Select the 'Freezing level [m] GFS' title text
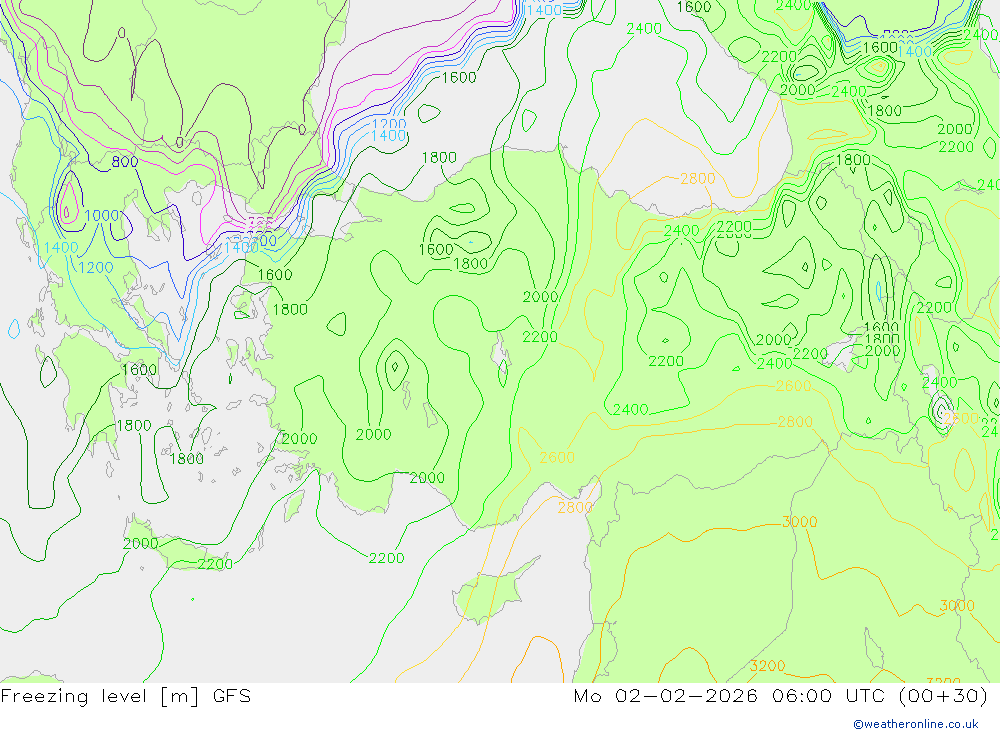The width and height of the screenshot is (1000, 733). (126, 696)
